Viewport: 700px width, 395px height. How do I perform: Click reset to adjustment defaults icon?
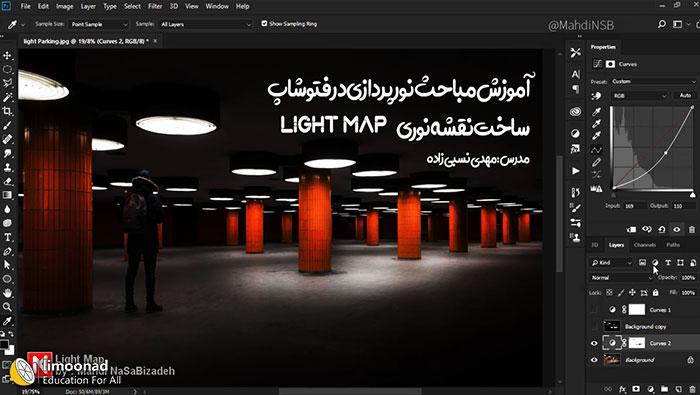tap(662, 229)
